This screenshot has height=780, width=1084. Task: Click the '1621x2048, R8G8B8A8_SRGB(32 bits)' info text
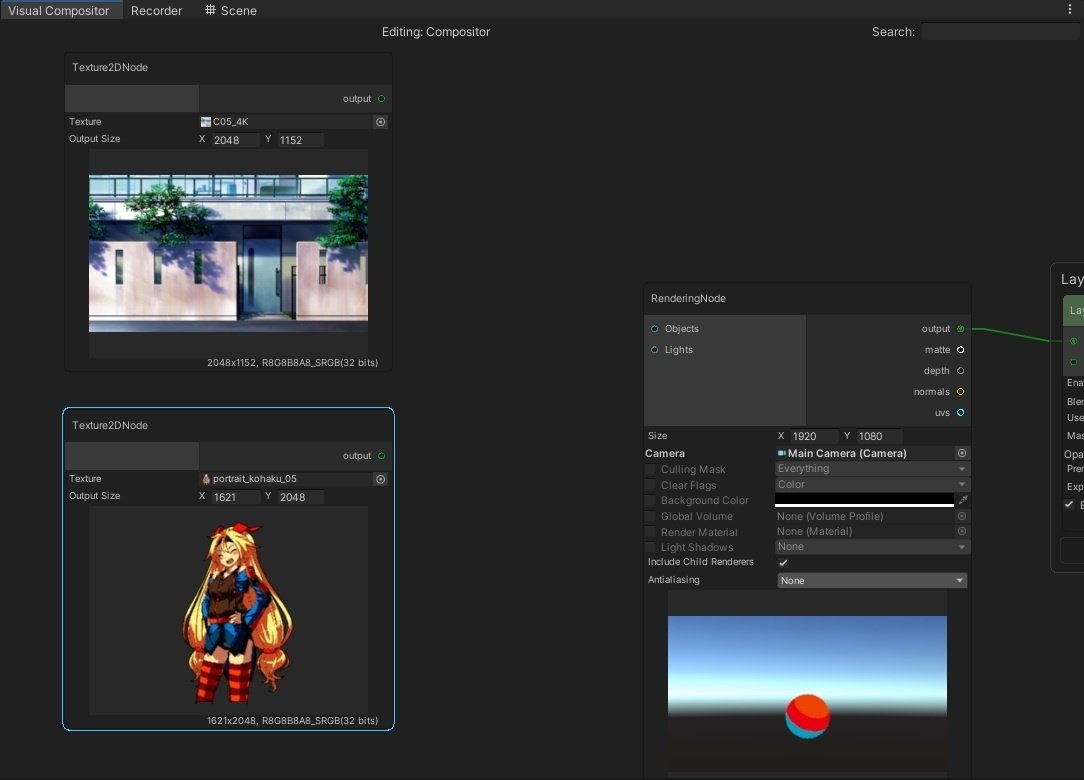click(x=292, y=721)
